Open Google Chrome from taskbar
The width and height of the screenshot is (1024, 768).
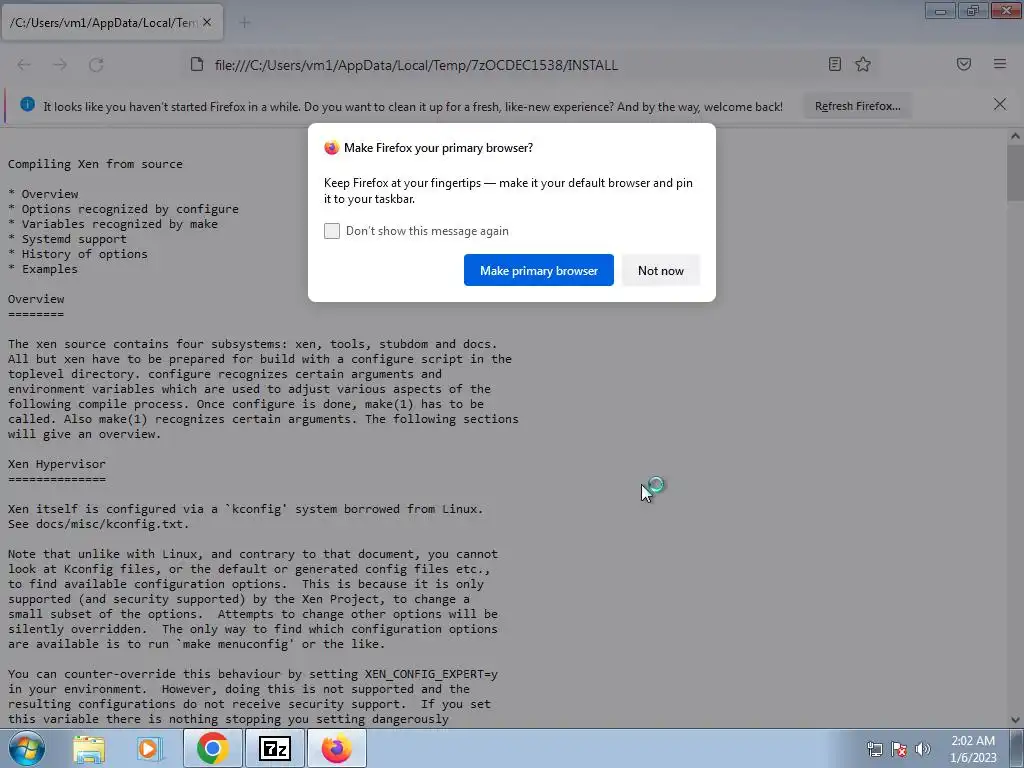[212, 748]
